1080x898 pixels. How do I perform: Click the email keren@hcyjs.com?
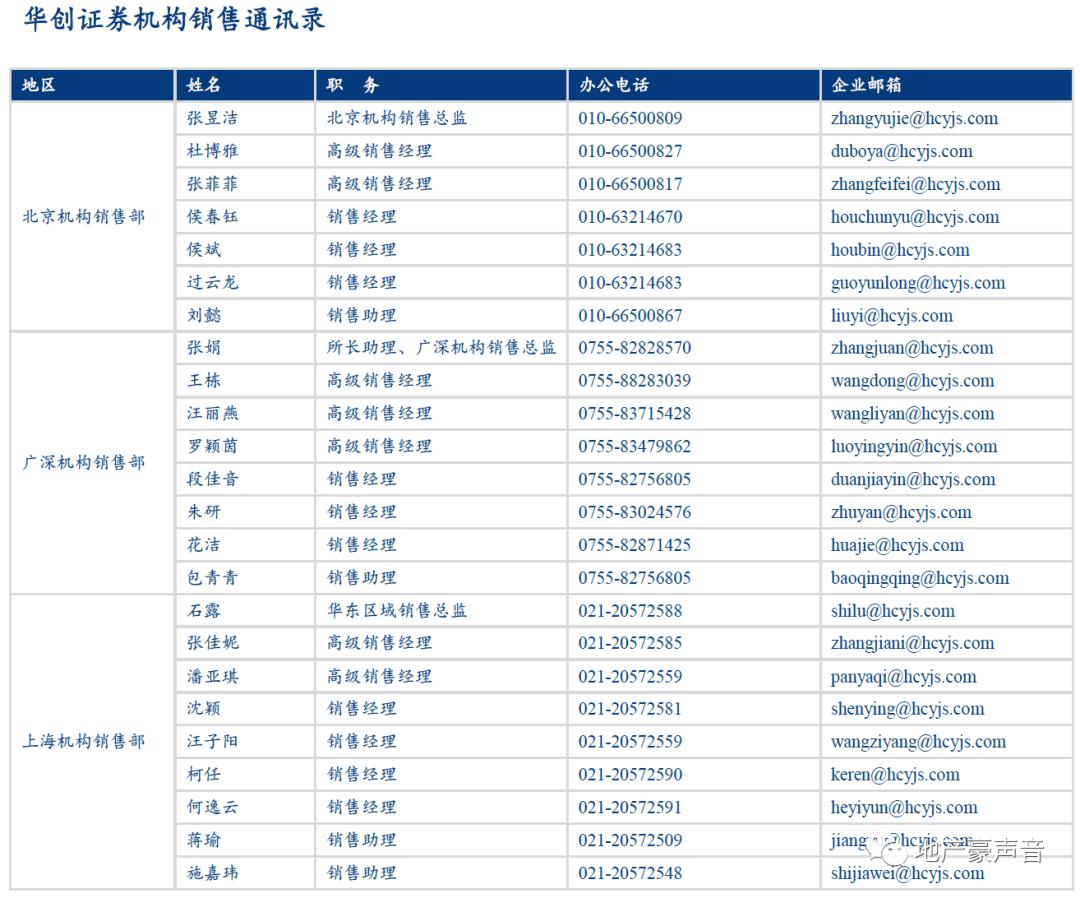point(895,775)
